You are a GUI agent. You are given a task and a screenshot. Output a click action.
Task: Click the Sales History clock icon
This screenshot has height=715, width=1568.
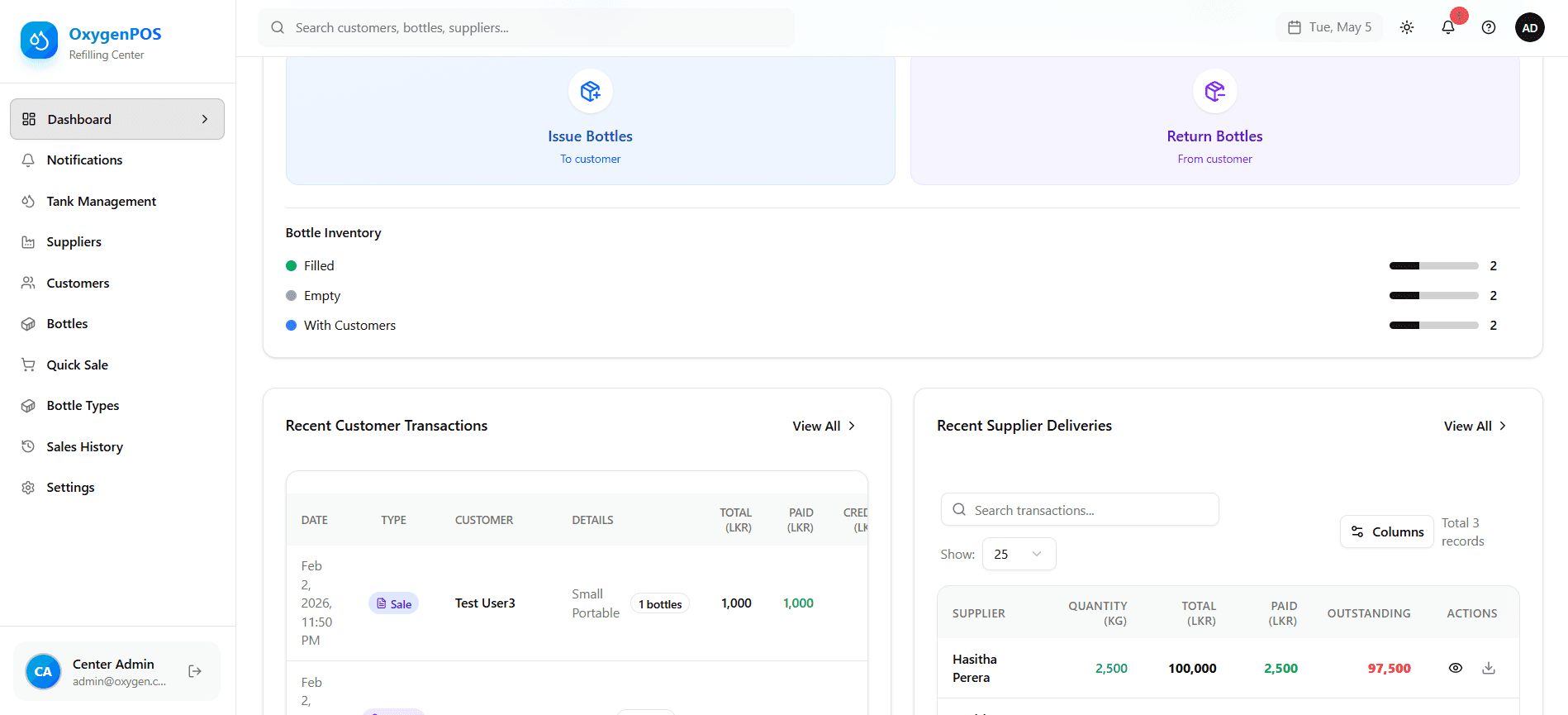pyautogui.click(x=28, y=446)
